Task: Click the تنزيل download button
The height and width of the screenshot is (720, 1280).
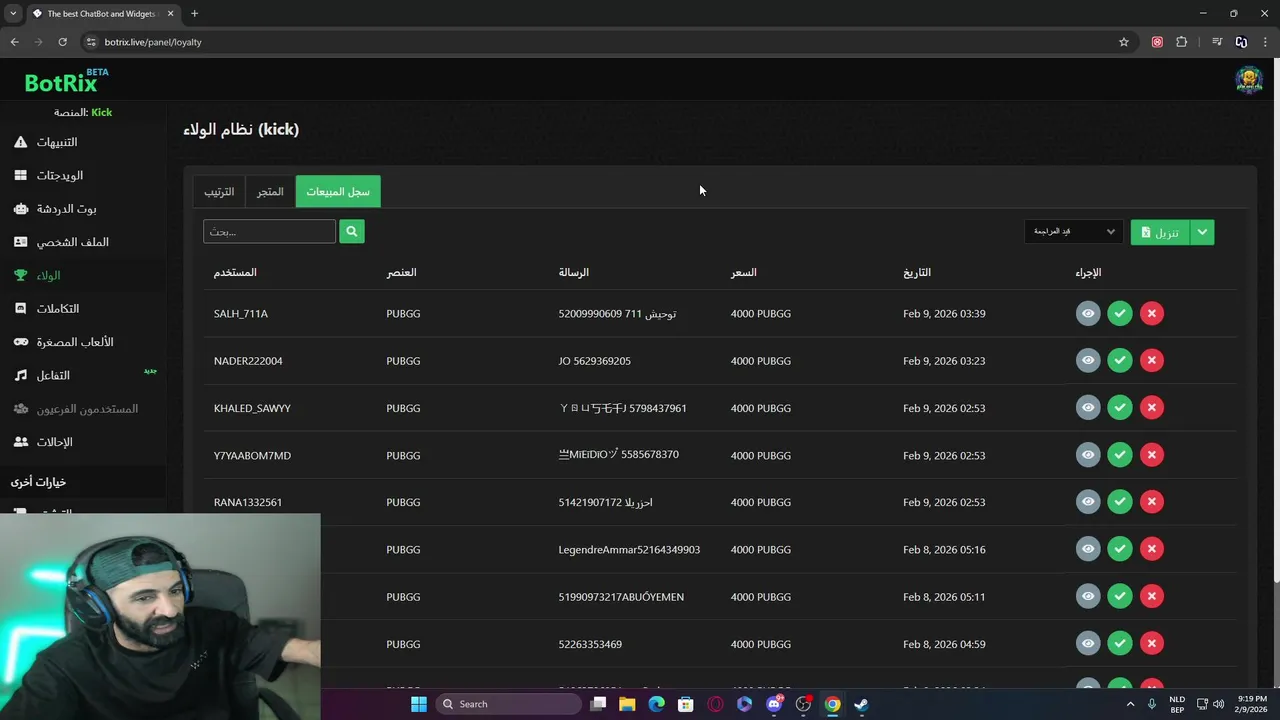Action: click(x=1160, y=232)
